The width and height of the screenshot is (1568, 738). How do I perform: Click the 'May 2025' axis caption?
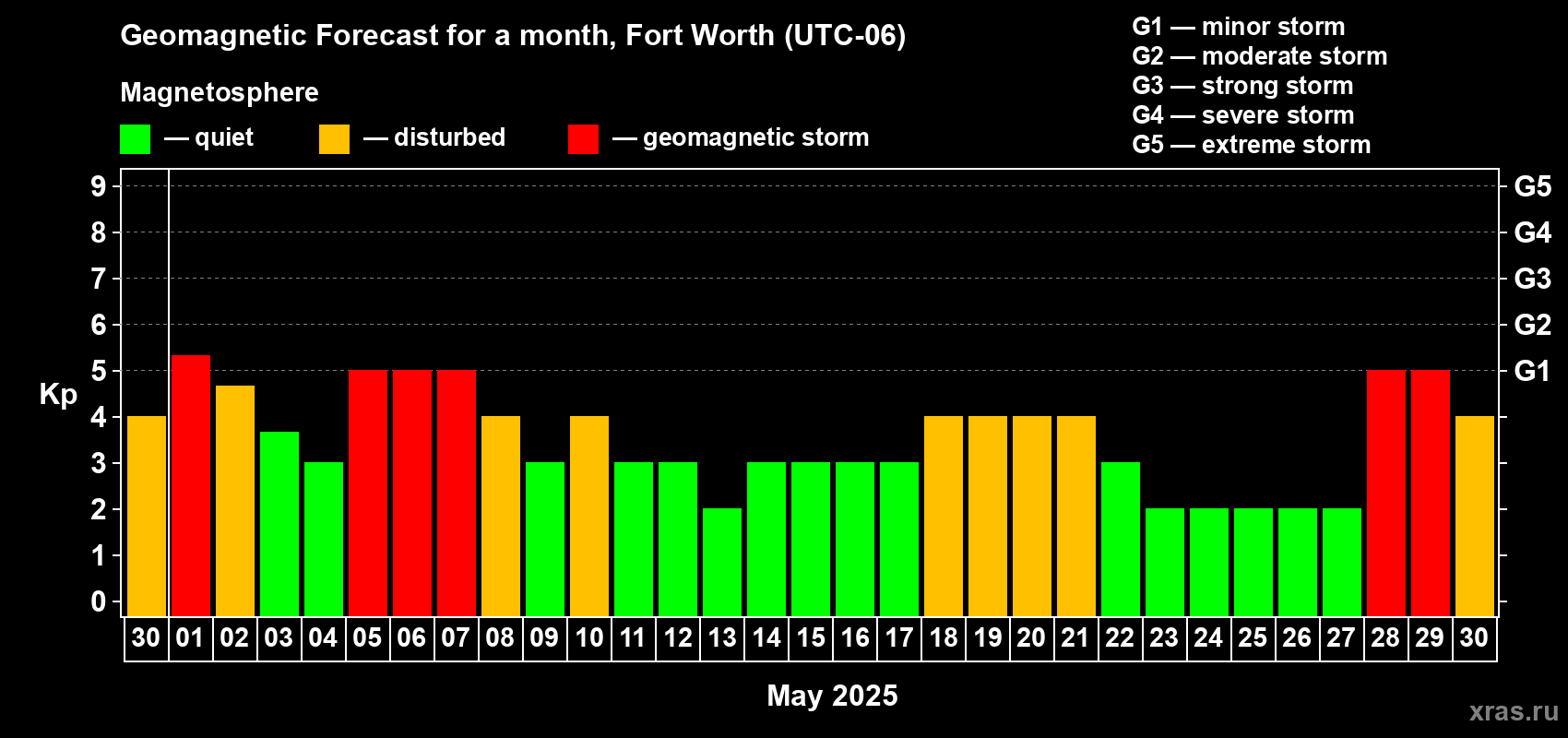tap(833, 696)
